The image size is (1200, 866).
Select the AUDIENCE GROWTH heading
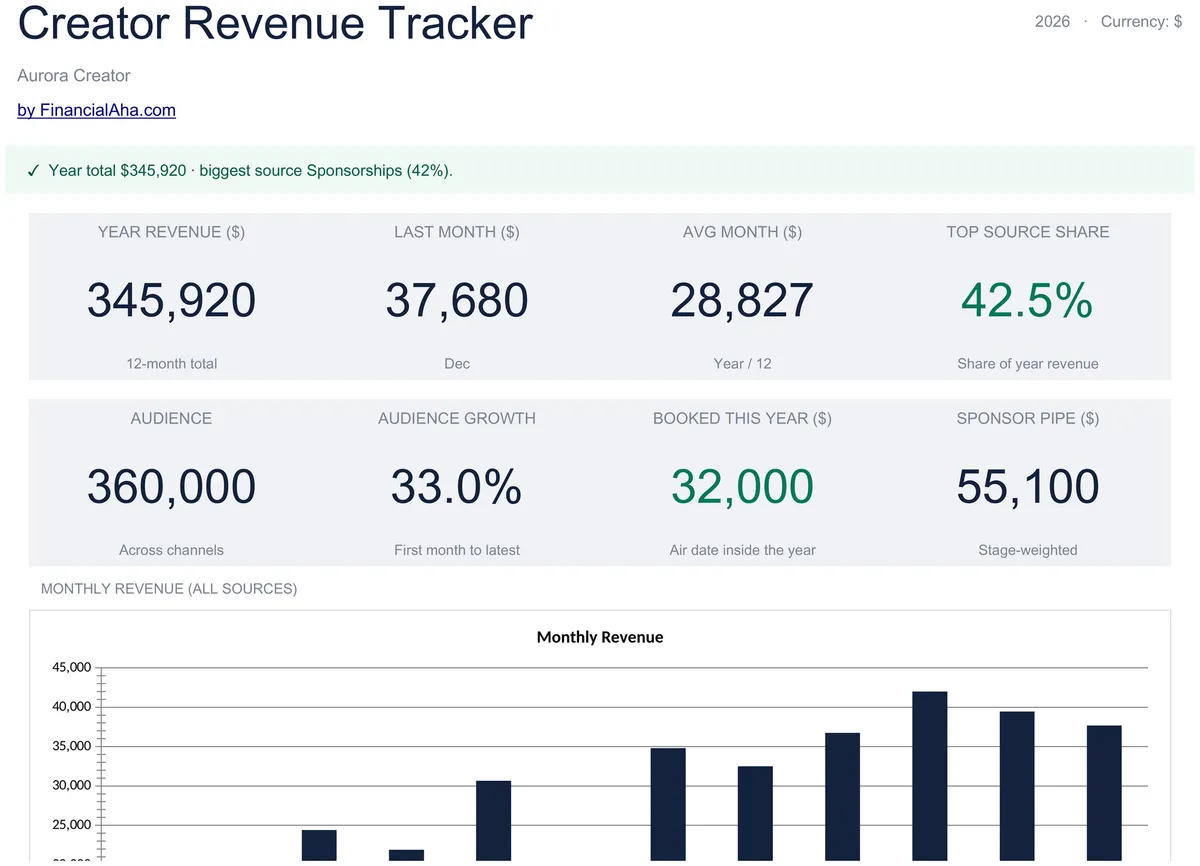point(457,419)
